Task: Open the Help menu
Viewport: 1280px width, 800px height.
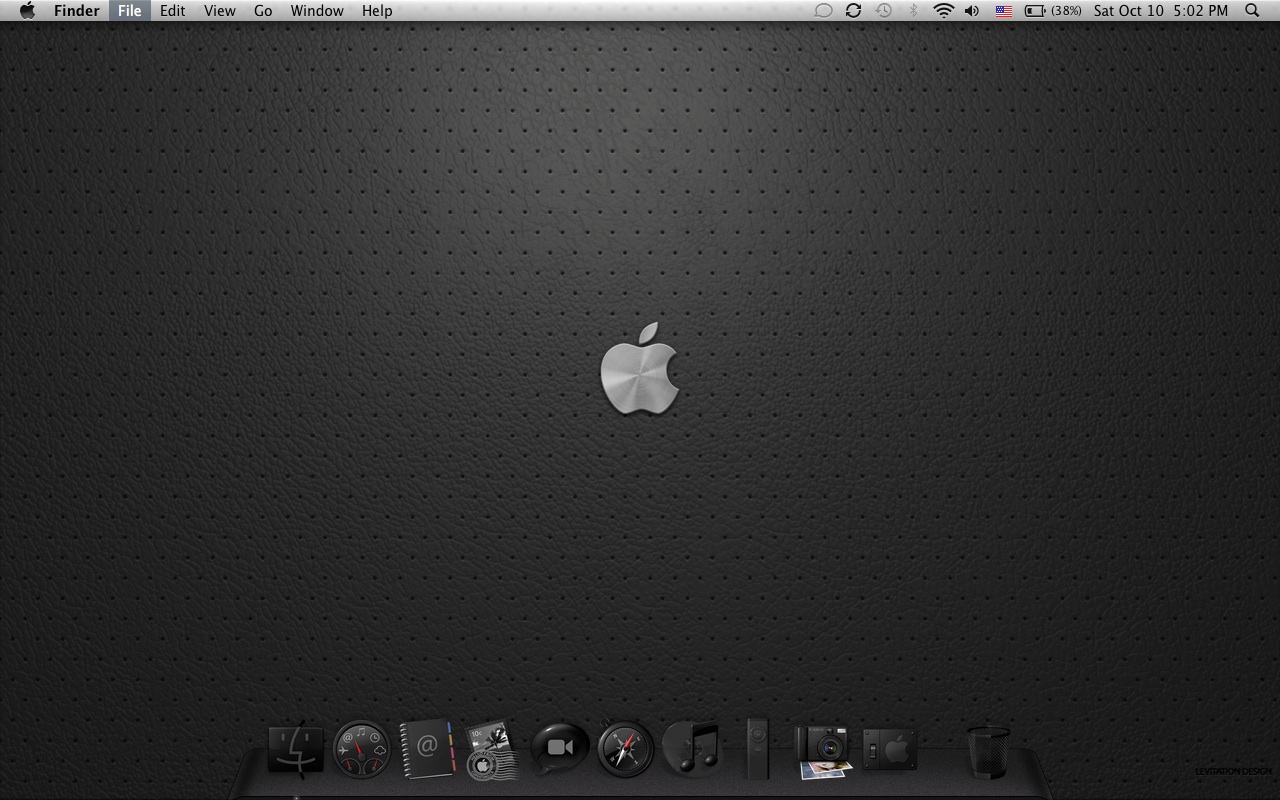Action: coord(377,11)
